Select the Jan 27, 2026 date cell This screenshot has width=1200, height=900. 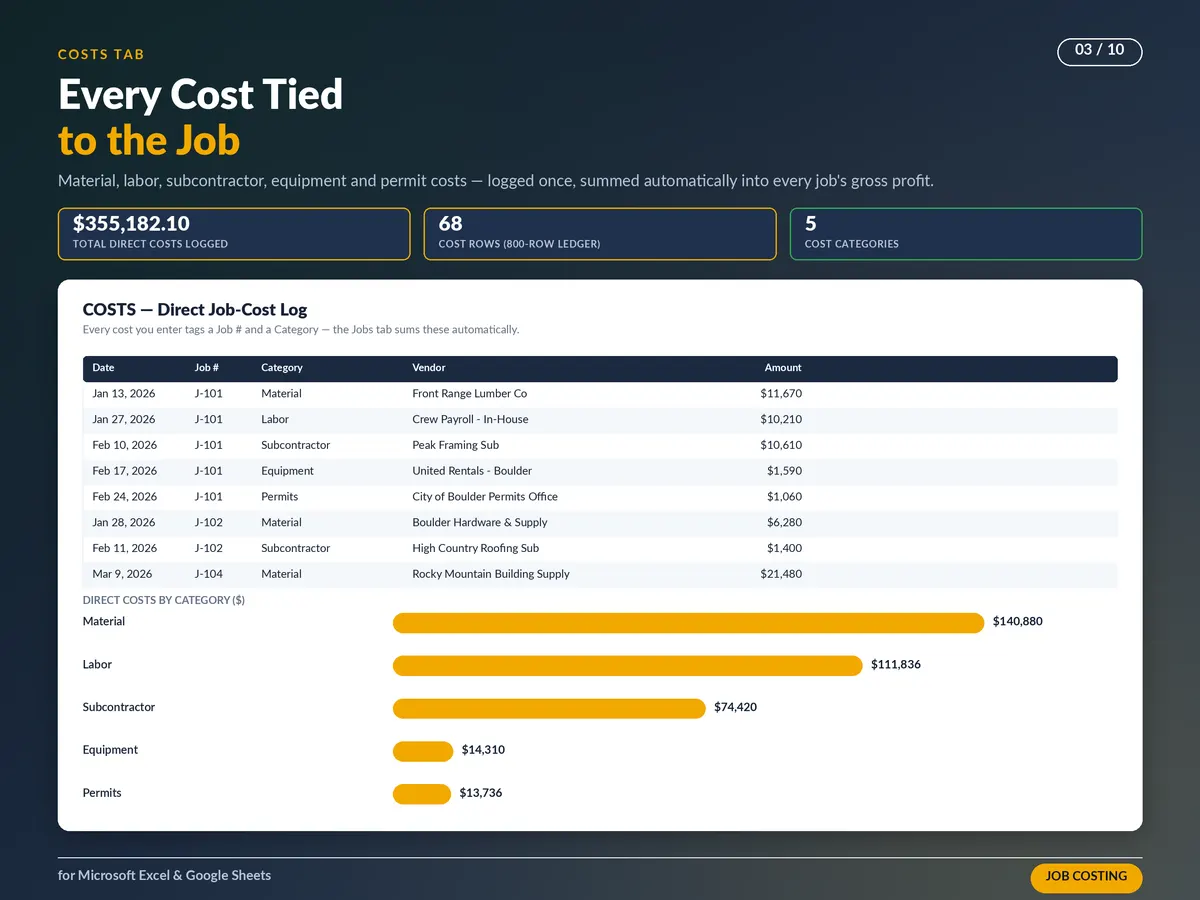124,420
